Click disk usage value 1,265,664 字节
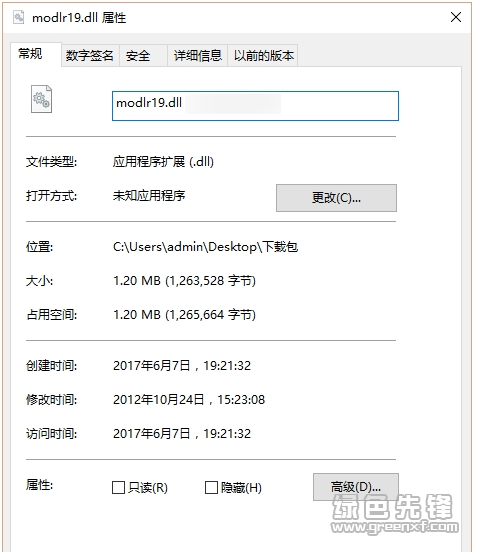 click(184, 314)
